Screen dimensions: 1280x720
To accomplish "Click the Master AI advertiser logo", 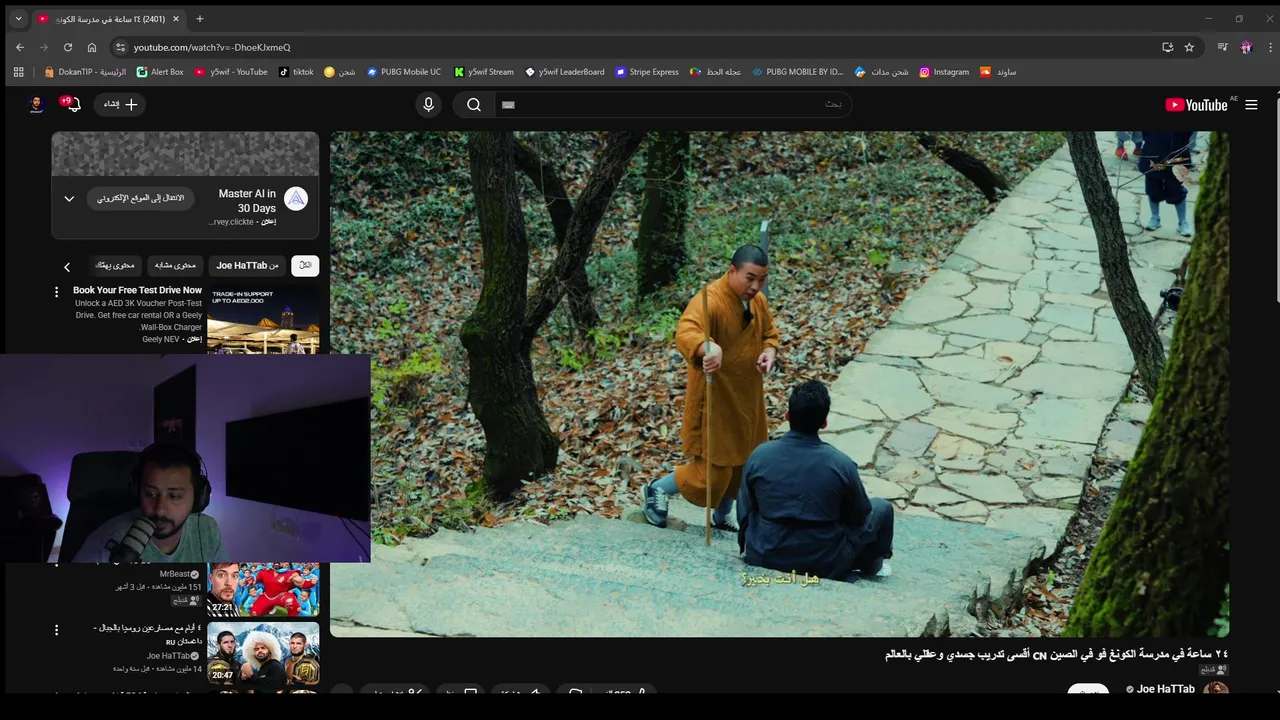I will pyautogui.click(x=296, y=199).
